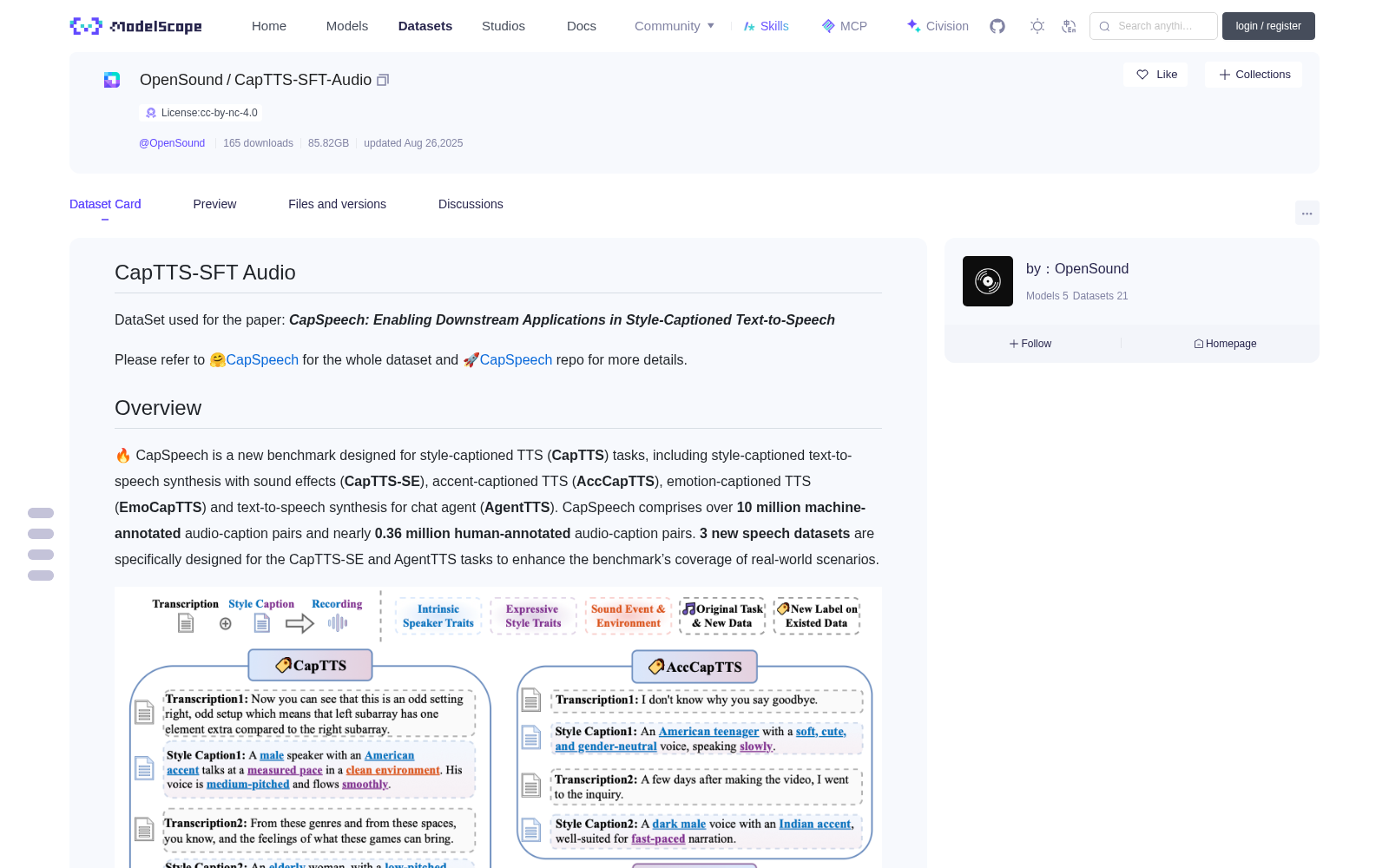Open the Models nav item
This screenshot has height=868, width=1389.
pos(347,26)
